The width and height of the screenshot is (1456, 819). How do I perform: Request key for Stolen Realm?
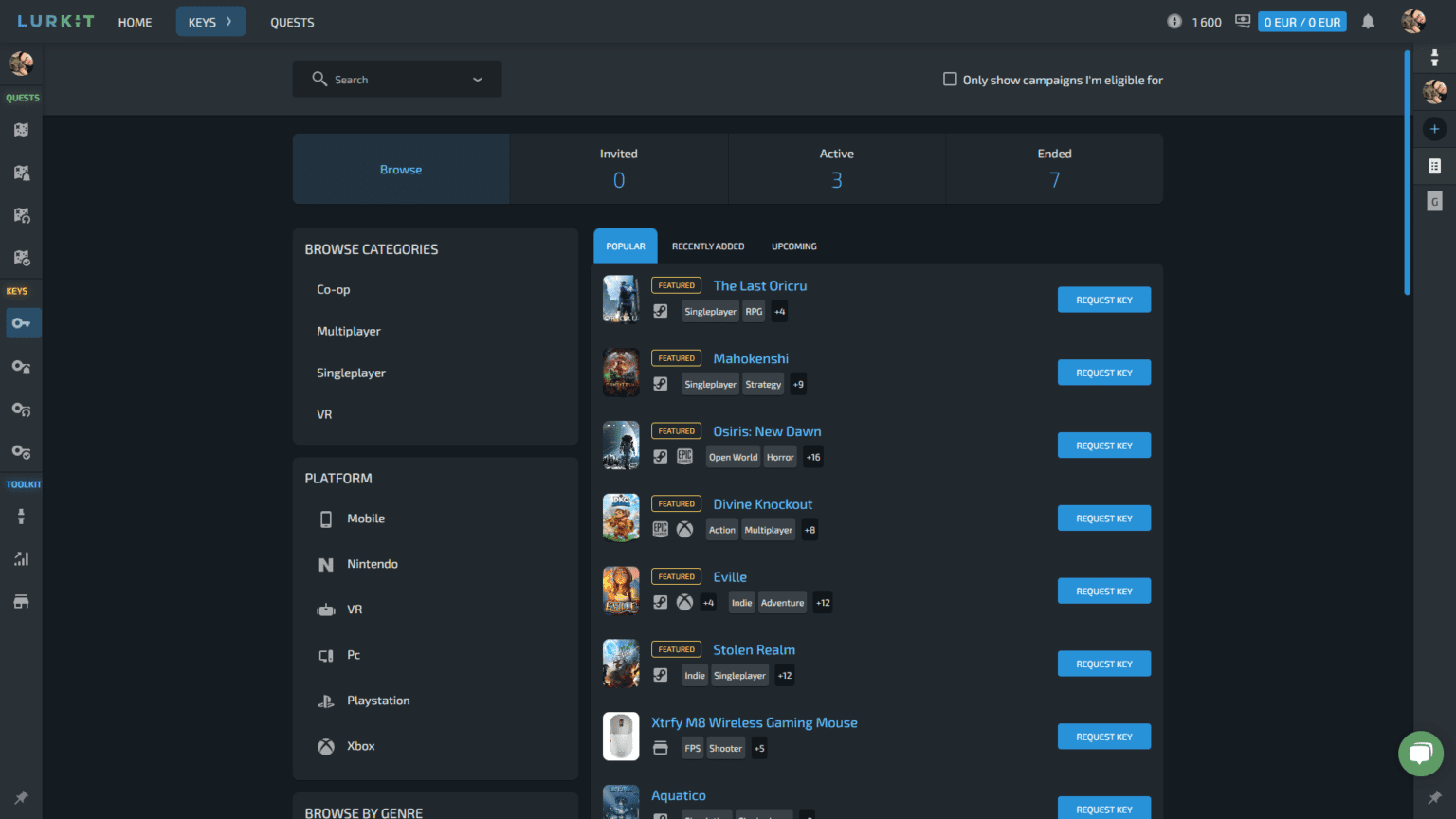click(1104, 664)
